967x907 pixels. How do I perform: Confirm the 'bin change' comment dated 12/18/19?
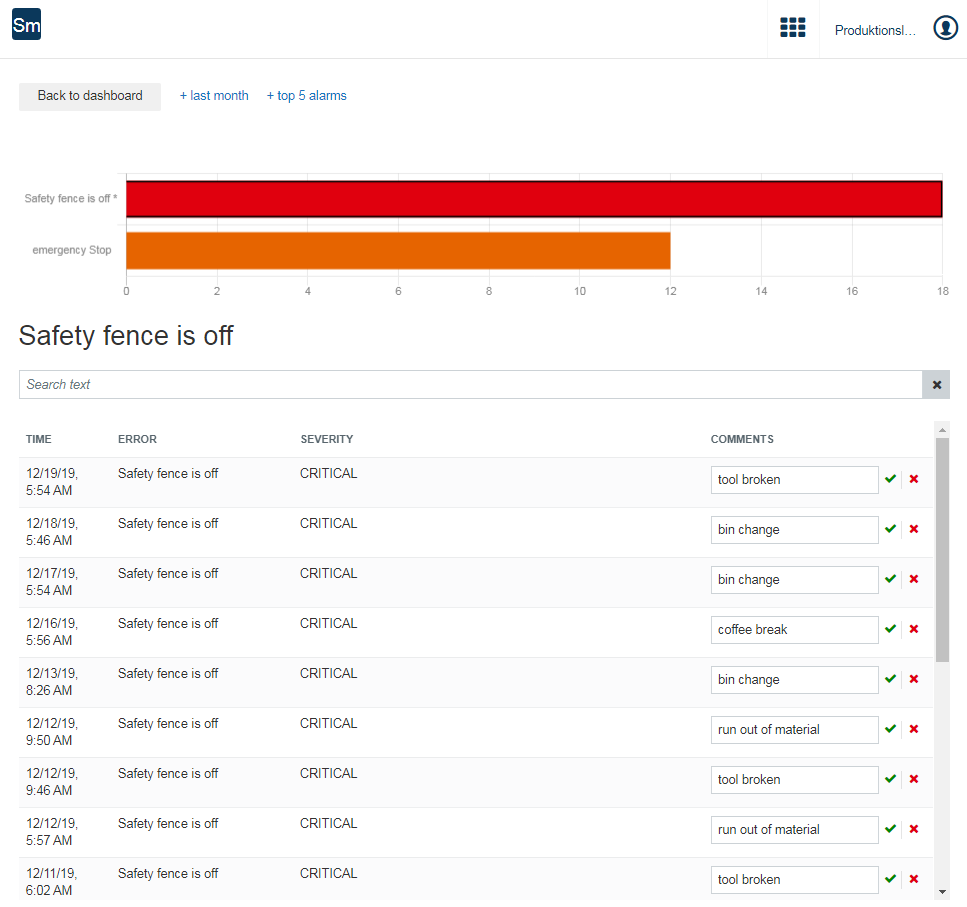[891, 529]
